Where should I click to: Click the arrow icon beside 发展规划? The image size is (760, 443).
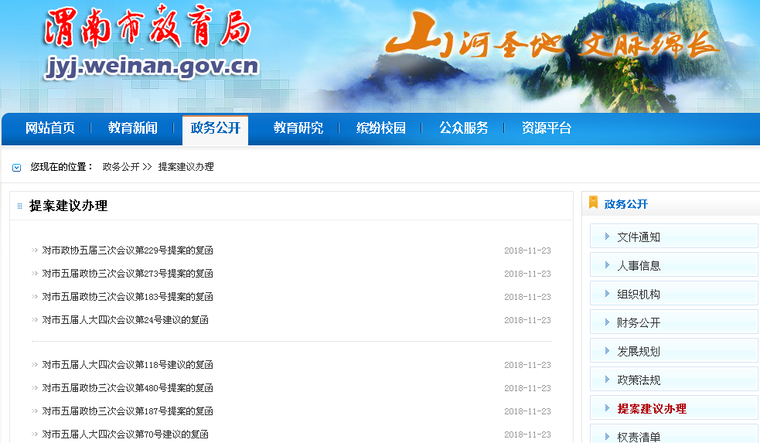[x=607, y=350]
